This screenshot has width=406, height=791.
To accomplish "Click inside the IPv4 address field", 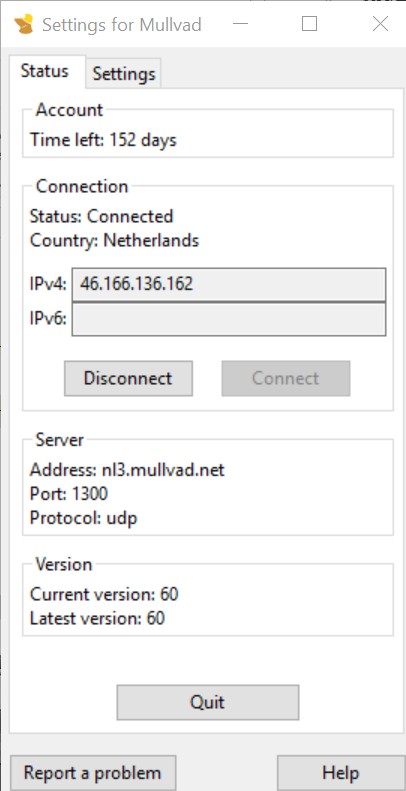I will pyautogui.click(x=229, y=285).
